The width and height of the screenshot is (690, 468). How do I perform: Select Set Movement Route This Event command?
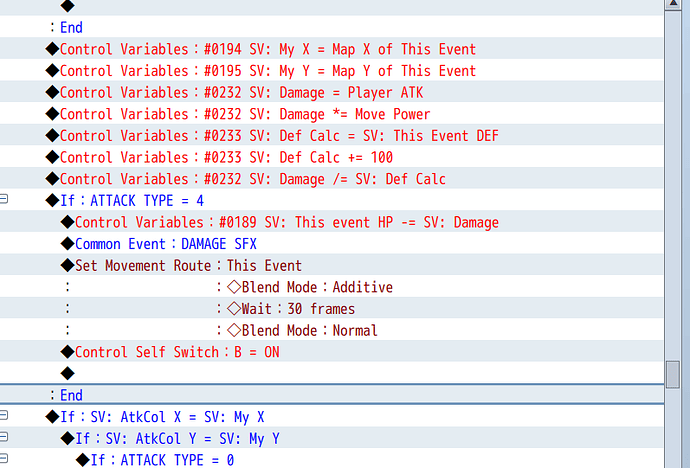tap(331, 265)
